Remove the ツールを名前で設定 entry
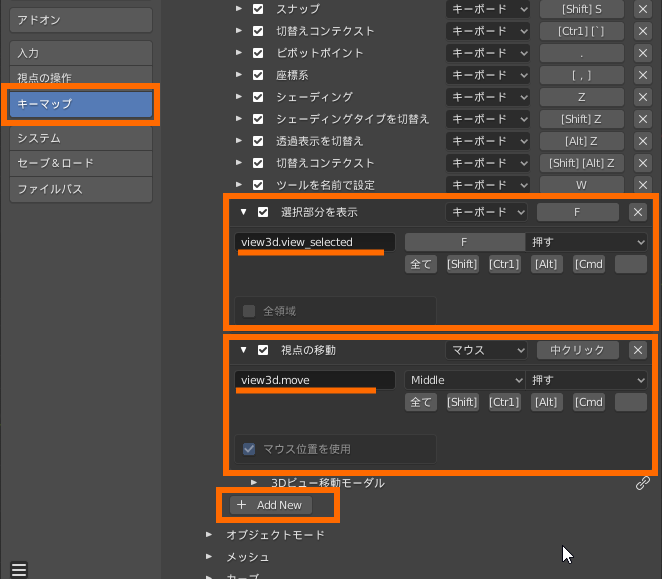 click(643, 185)
